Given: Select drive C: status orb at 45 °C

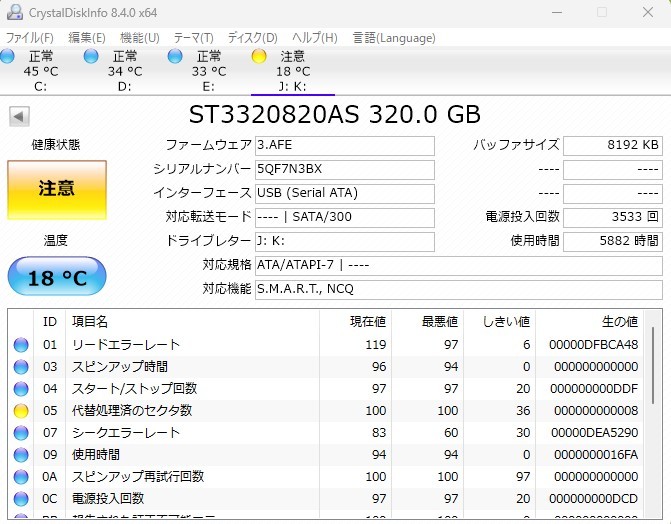Looking at the screenshot, I should pos(8,56).
